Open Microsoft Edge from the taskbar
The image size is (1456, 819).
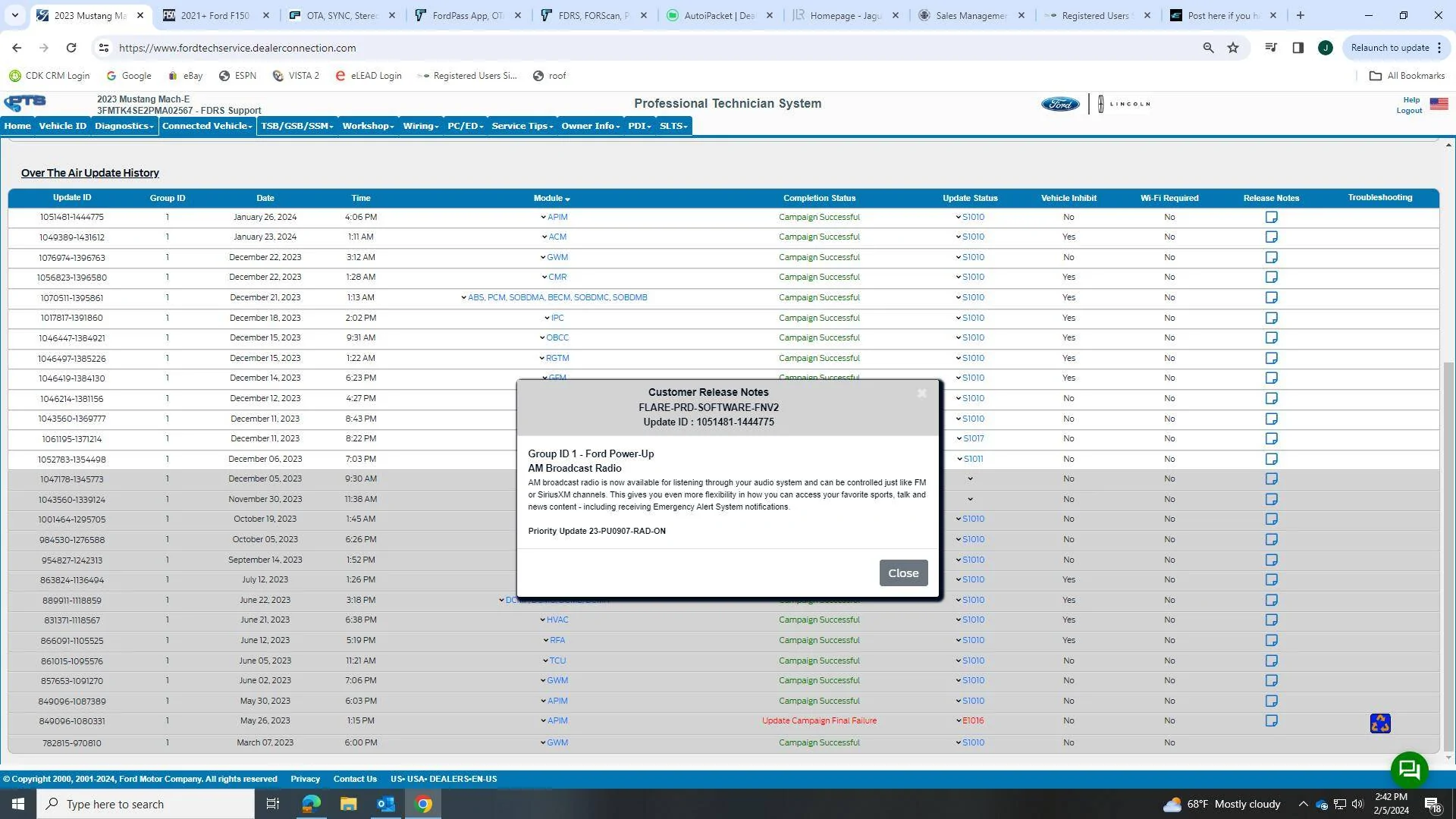point(310,804)
